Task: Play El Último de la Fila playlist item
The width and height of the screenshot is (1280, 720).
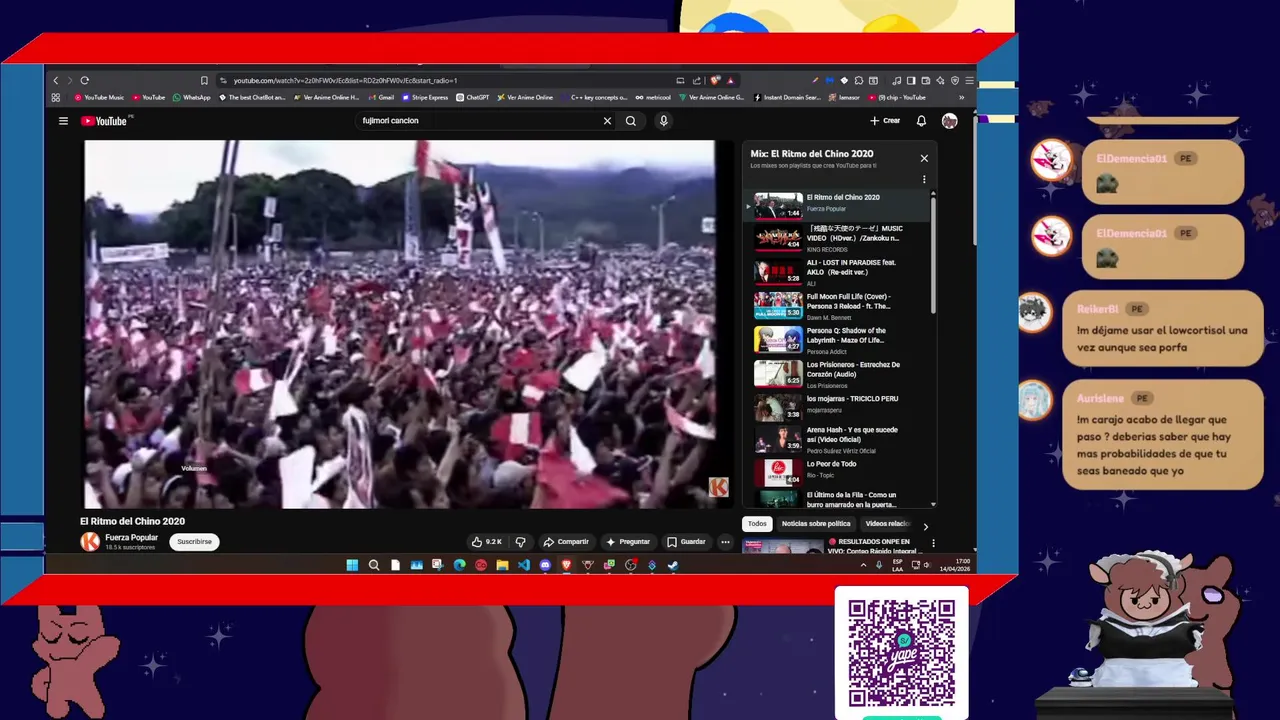Action: point(838,500)
